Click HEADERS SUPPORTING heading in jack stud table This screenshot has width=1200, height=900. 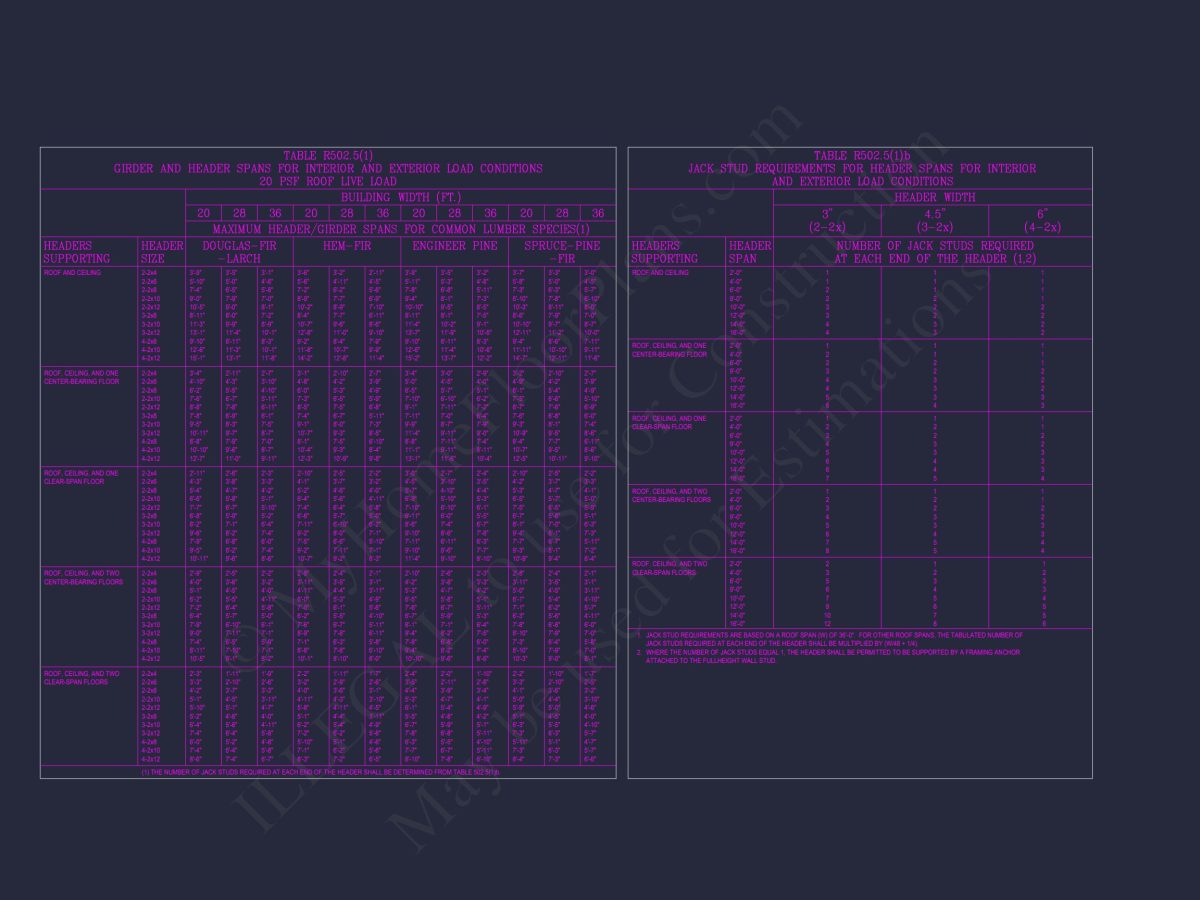(x=664, y=252)
